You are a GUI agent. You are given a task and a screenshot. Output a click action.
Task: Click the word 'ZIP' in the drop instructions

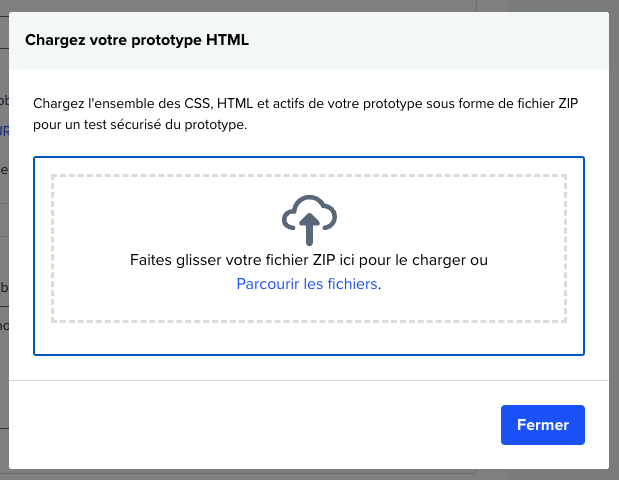pyautogui.click(x=326, y=260)
